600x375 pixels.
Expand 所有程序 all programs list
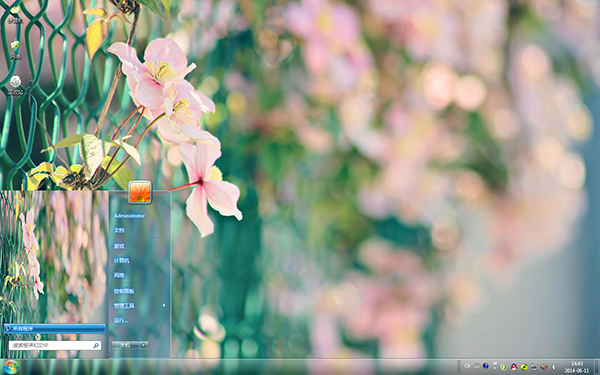click(55, 328)
